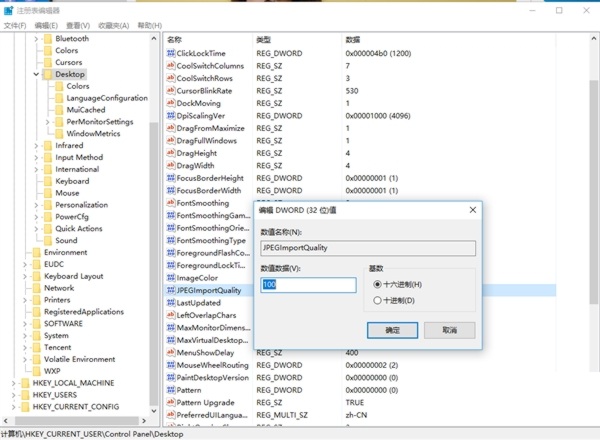This screenshot has width=600, height=440.
Task: Click the MenuShowDelay string icon
Action: (171, 352)
